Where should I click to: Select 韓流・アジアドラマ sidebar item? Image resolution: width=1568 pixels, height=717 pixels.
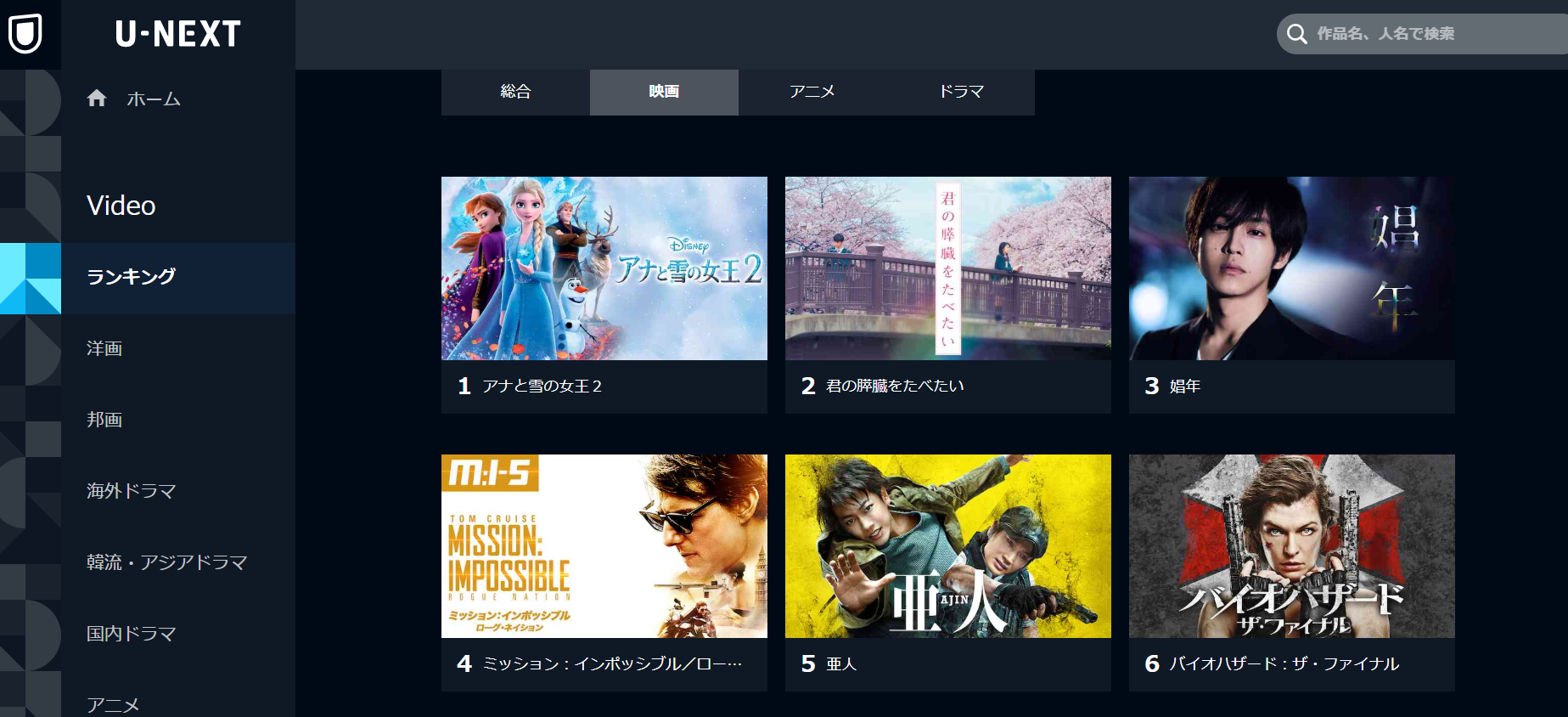tap(178, 562)
